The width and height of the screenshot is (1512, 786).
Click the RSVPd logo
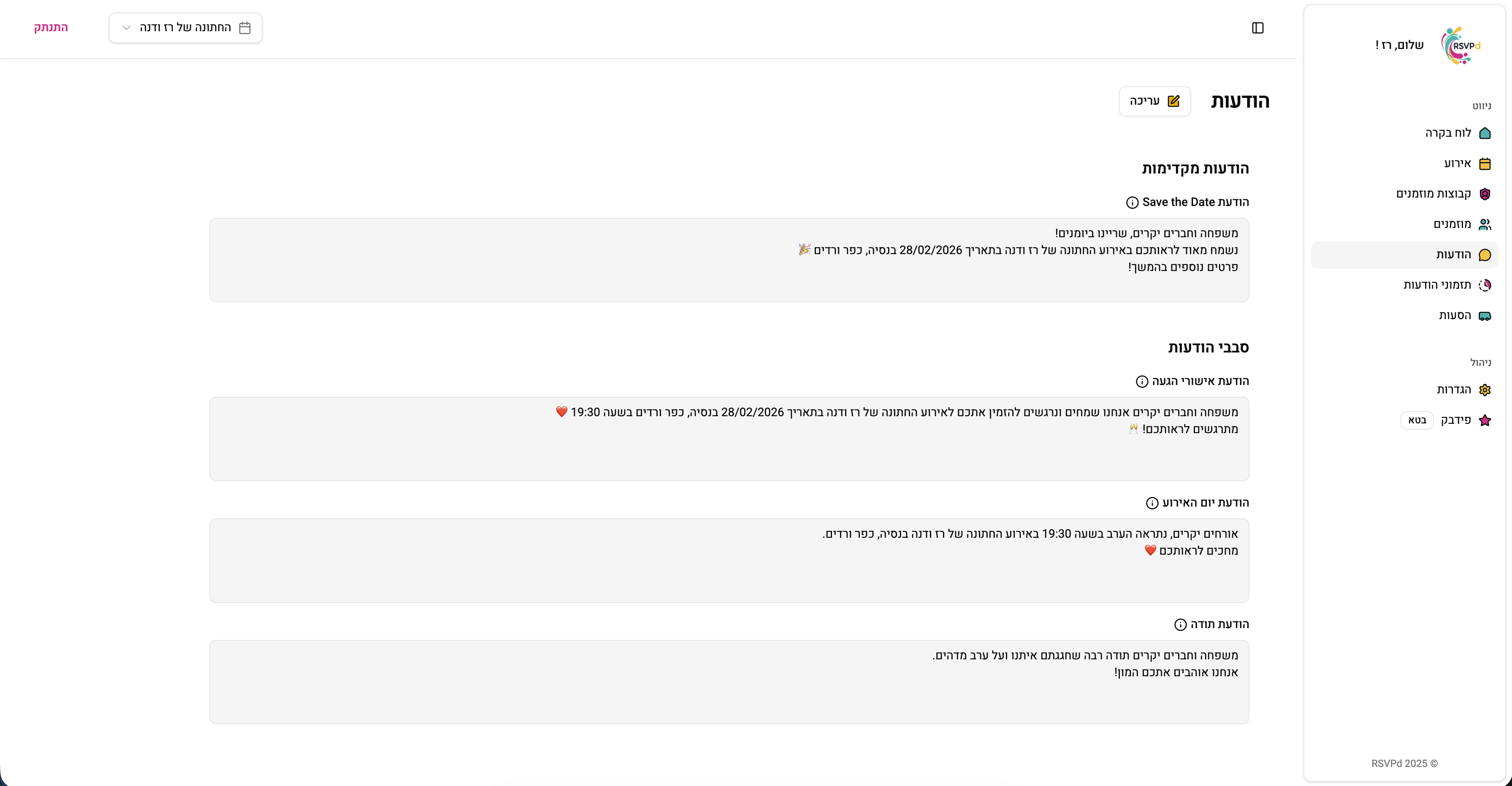click(x=1461, y=46)
